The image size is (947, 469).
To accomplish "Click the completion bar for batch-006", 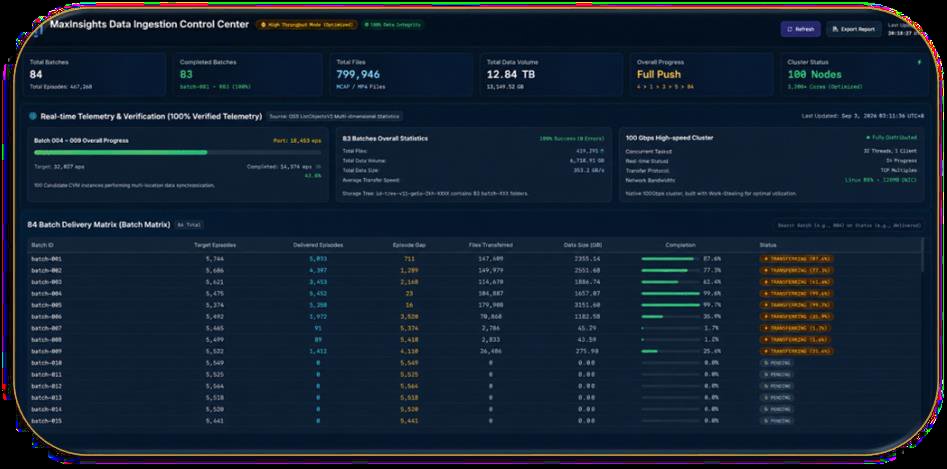I will tap(670, 316).
